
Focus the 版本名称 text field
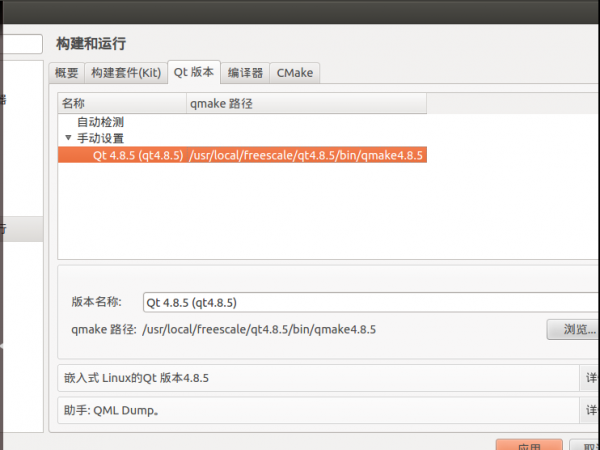[370, 302]
